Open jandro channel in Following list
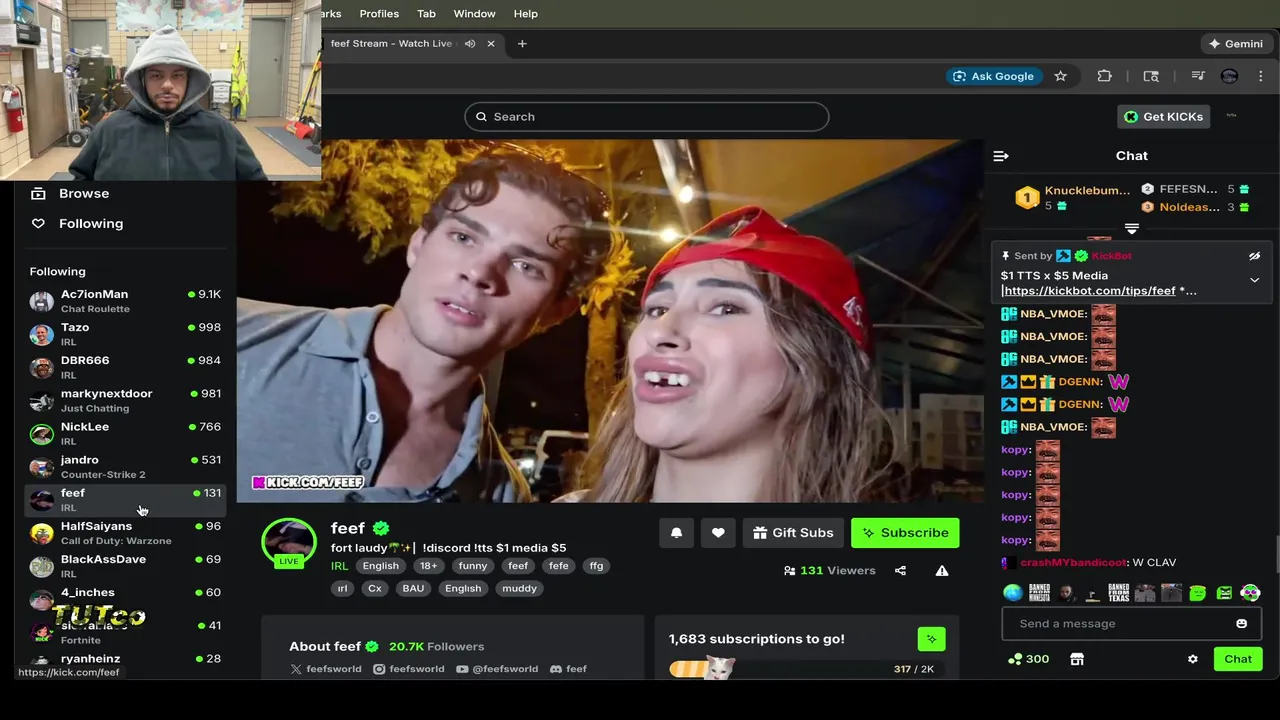Image resolution: width=1280 pixels, height=720 pixels. (125, 467)
